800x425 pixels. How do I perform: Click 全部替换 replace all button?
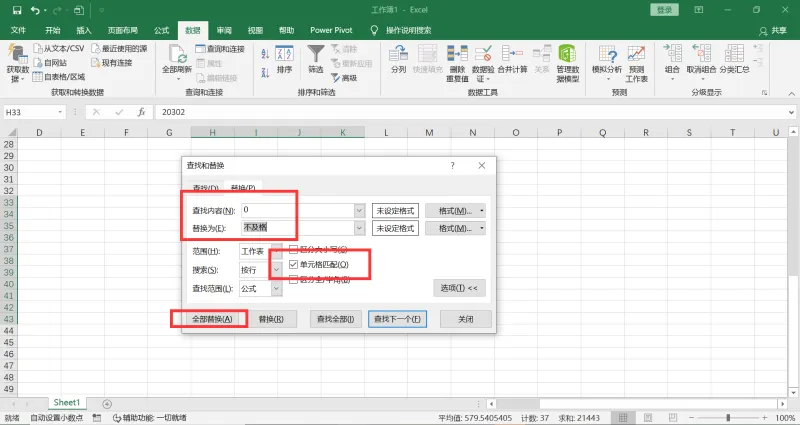point(212,319)
